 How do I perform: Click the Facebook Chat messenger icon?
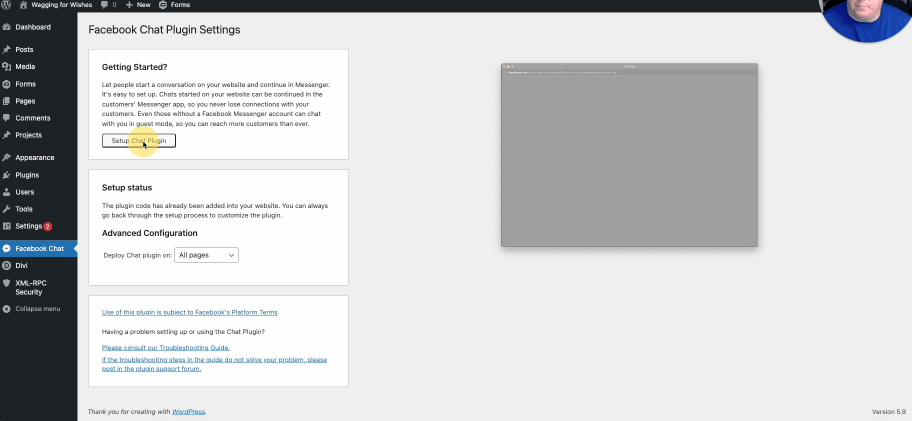pos(6,248)
